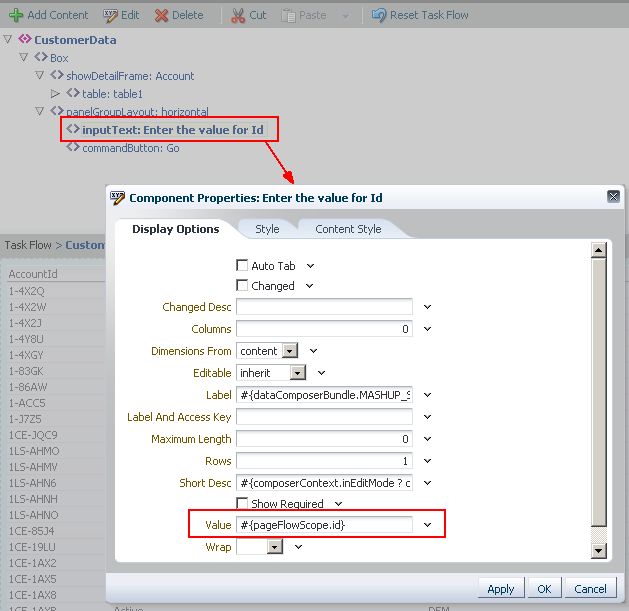The height and width of the screenshot is (611, 629).
Task: Click the Label input field
Action: point(324,395)
